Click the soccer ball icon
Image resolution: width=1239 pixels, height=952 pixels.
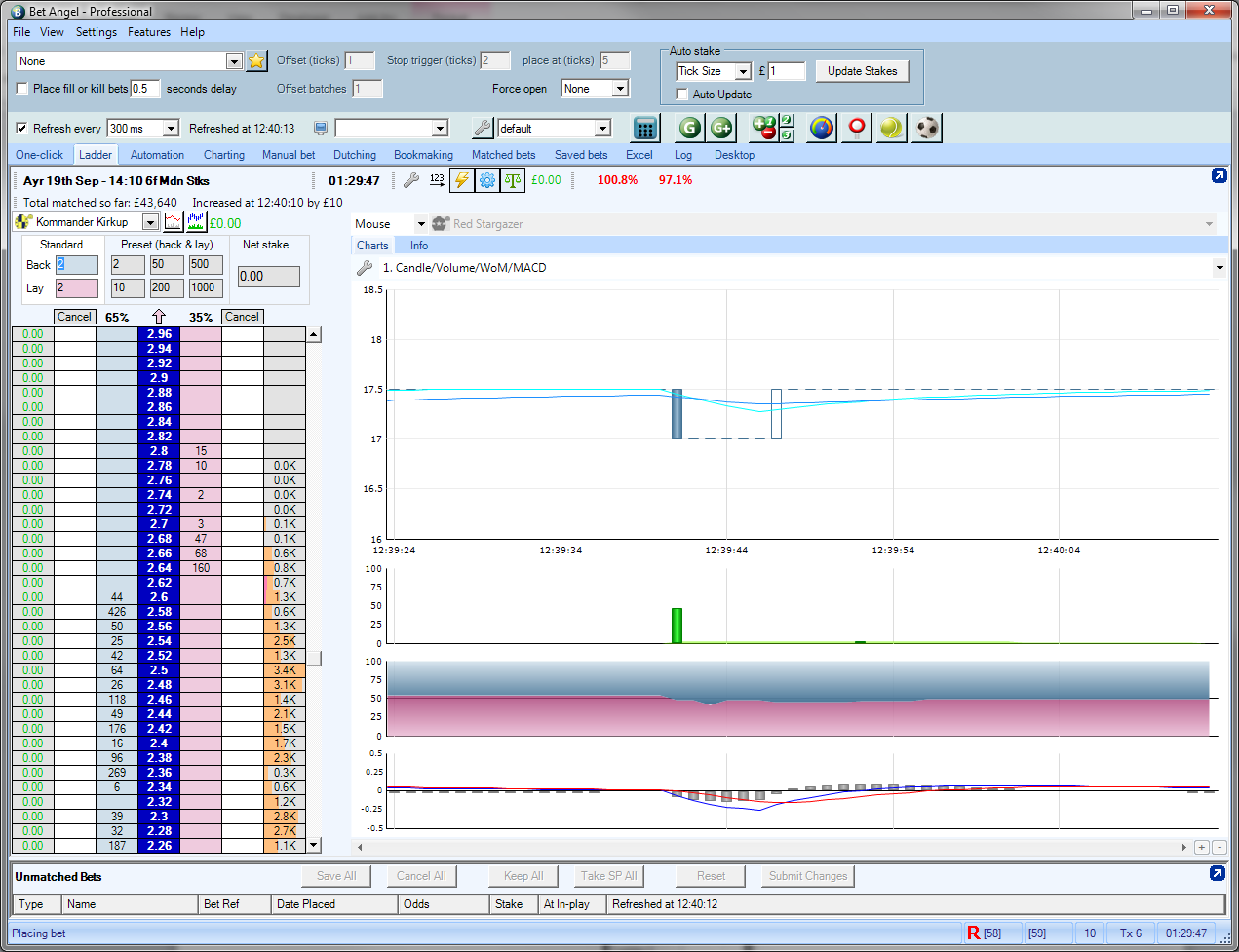click(927, 128)
